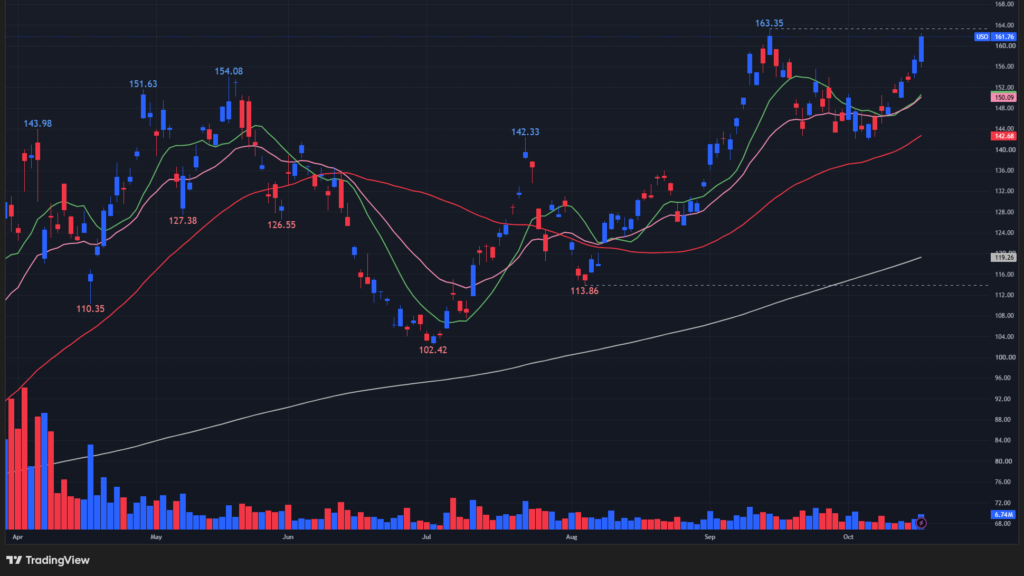Image resolution: width=1024 pixels, height=576 pixels.
Task: Click the 127.38 low price marker
Action: (183, 221)
